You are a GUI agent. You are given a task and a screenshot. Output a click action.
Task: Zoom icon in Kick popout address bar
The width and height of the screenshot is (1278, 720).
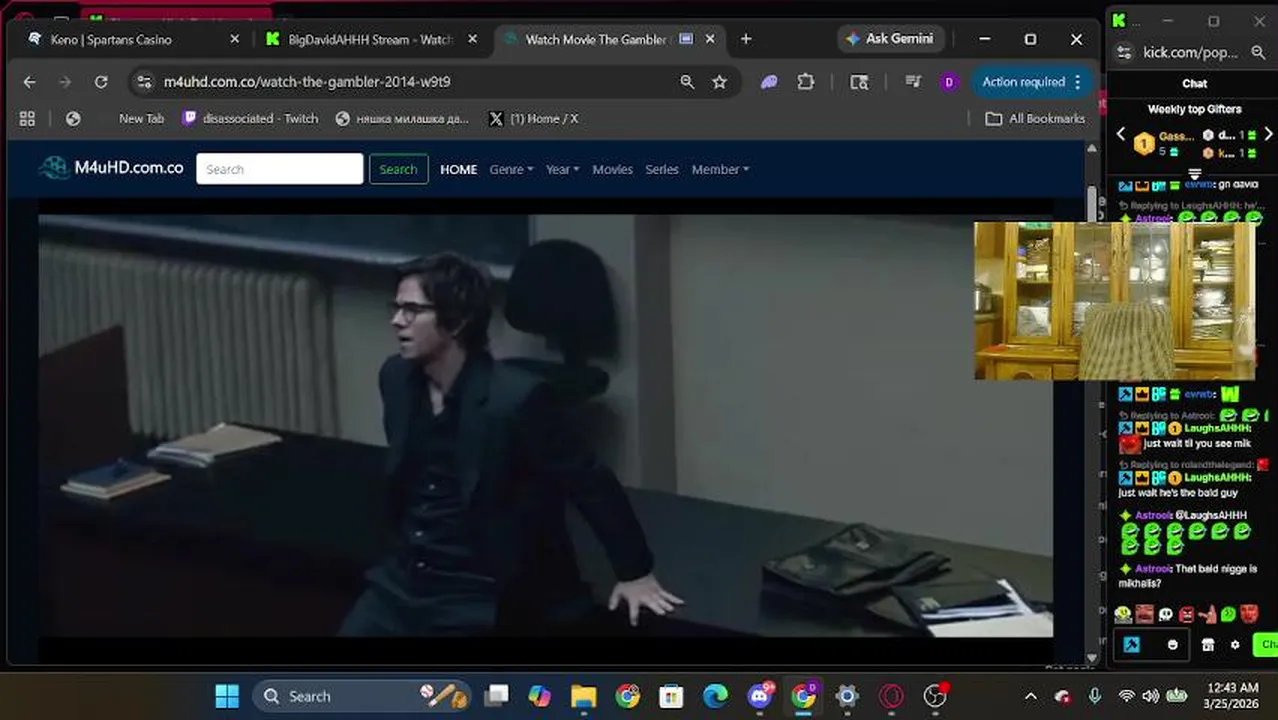point(1258,52)
